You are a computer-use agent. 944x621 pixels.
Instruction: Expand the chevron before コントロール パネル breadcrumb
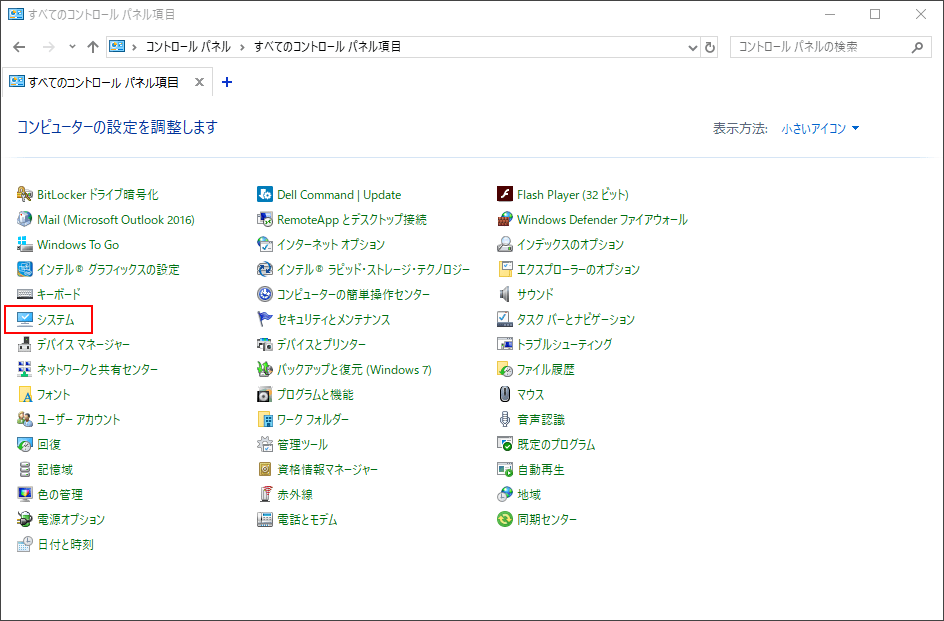[x=134, y=47]
